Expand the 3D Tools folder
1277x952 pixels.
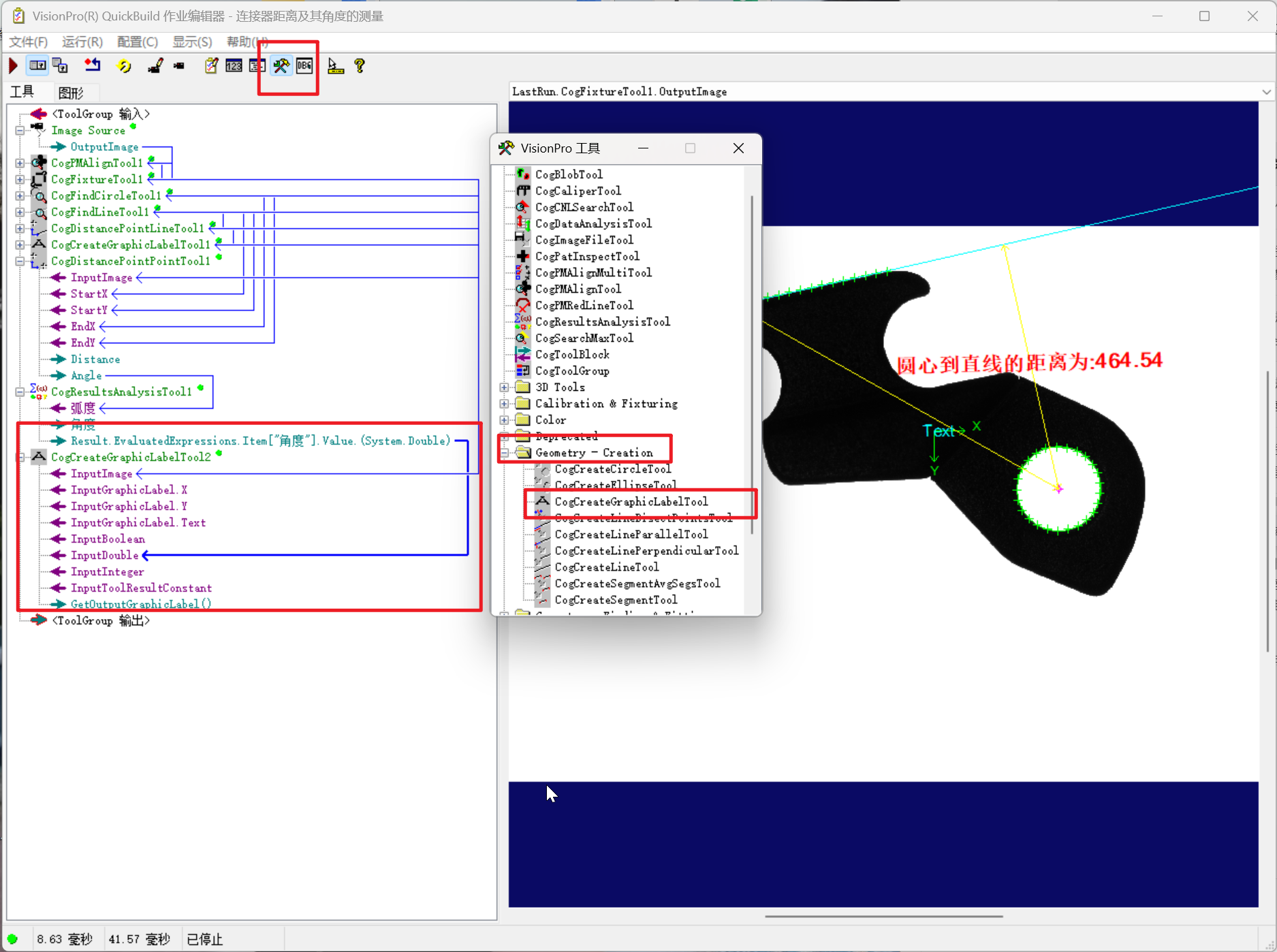(x=504, y=387)
